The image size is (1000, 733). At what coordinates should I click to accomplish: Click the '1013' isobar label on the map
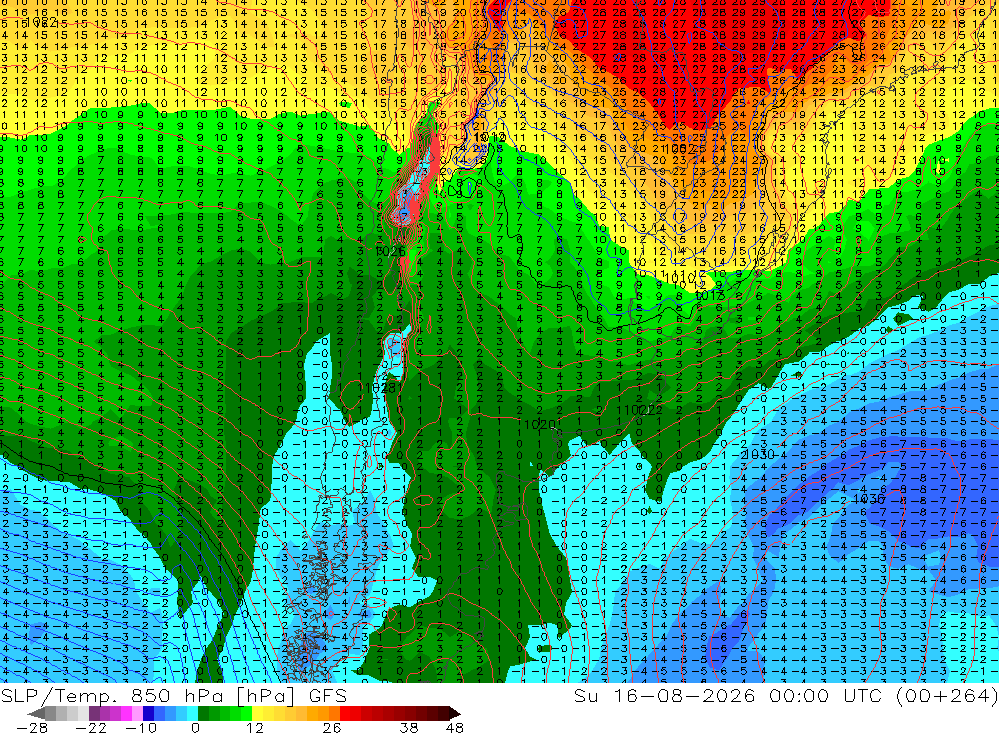coord(709,295)
